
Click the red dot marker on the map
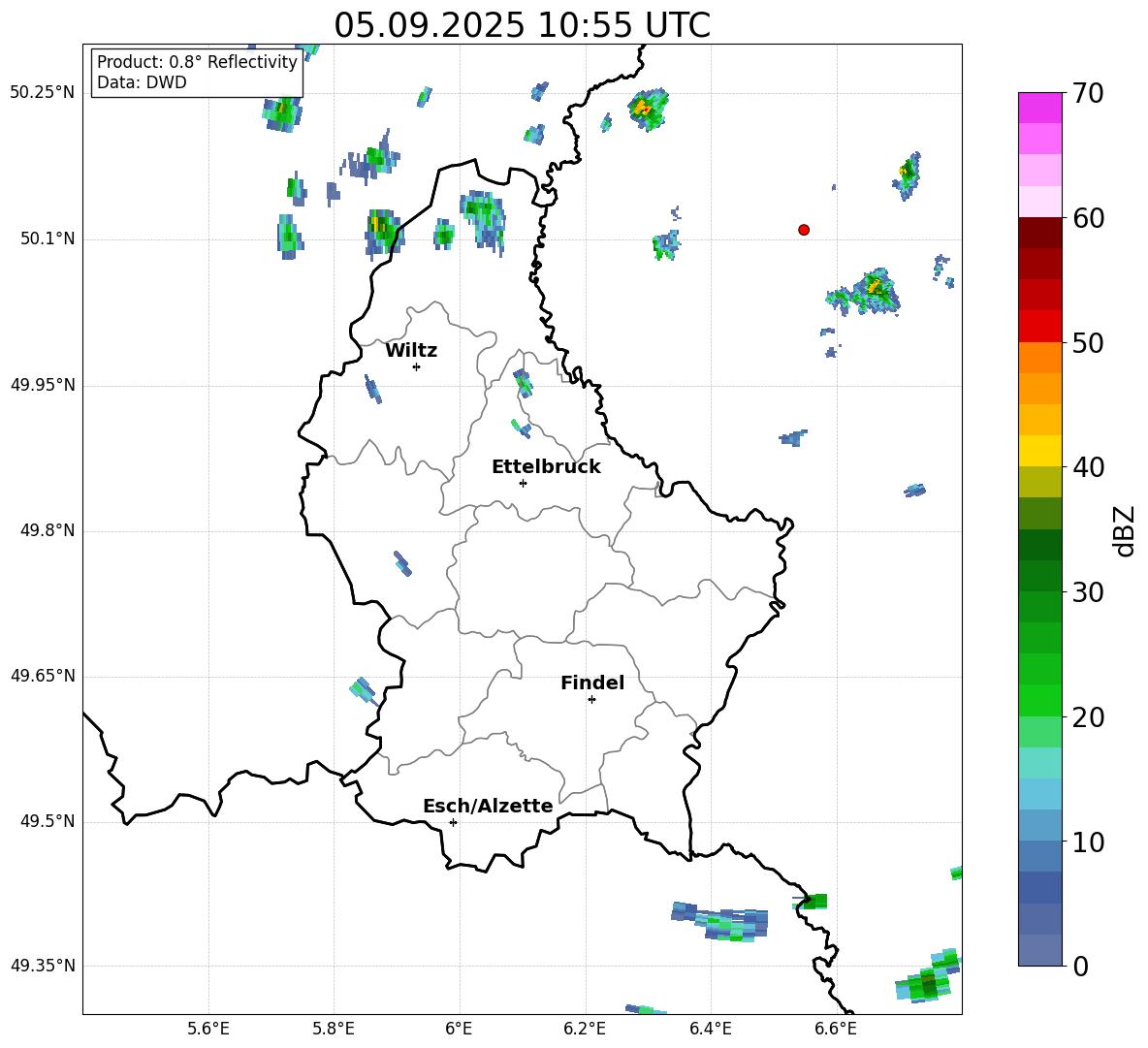803,230
